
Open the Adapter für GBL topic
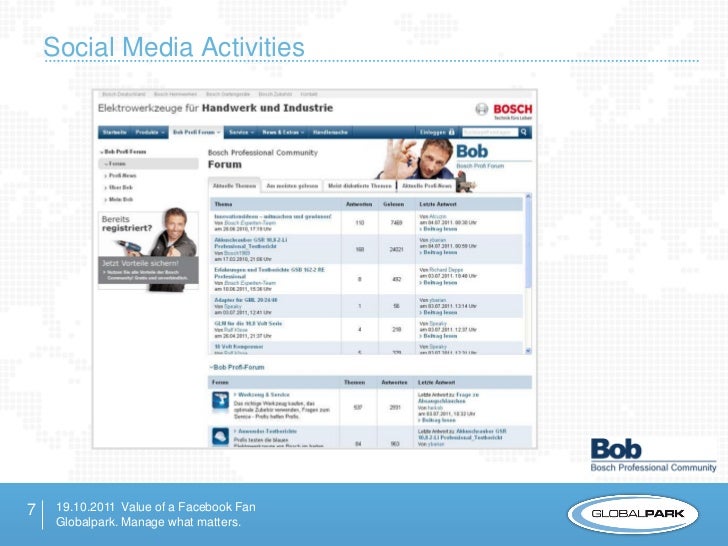point(246,300)
